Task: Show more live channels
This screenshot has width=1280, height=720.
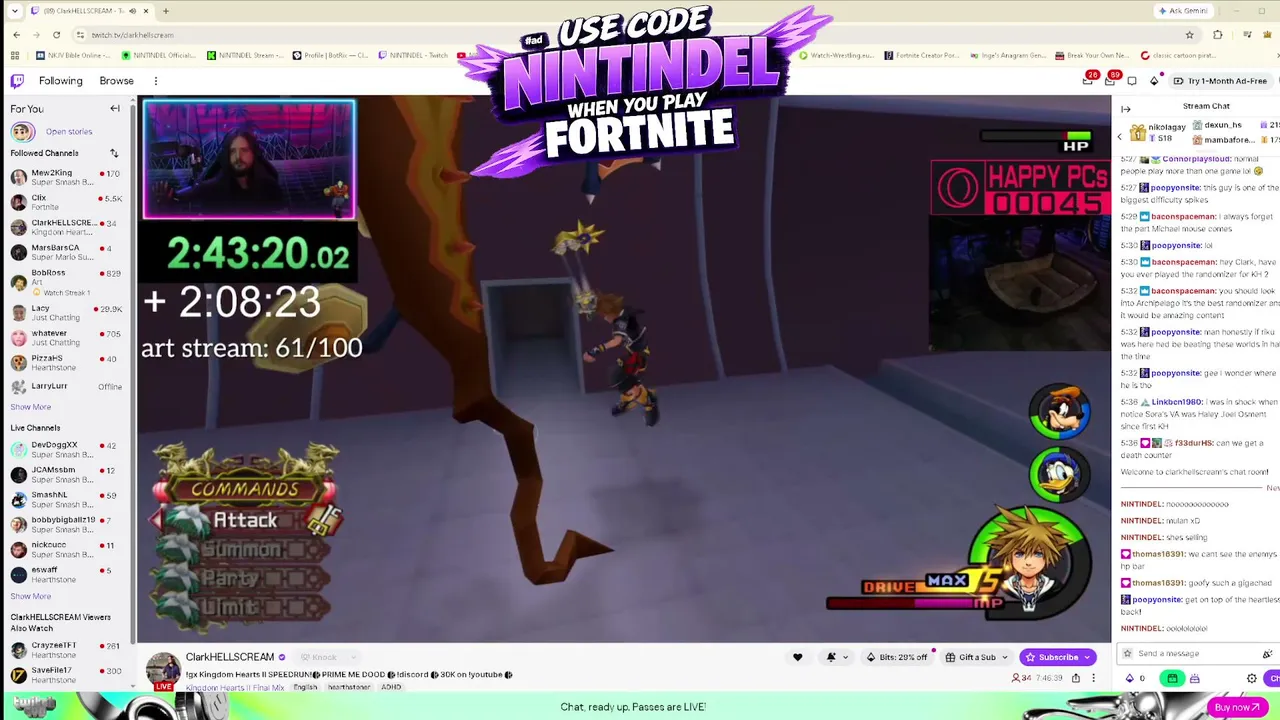Action: point(30,596)
